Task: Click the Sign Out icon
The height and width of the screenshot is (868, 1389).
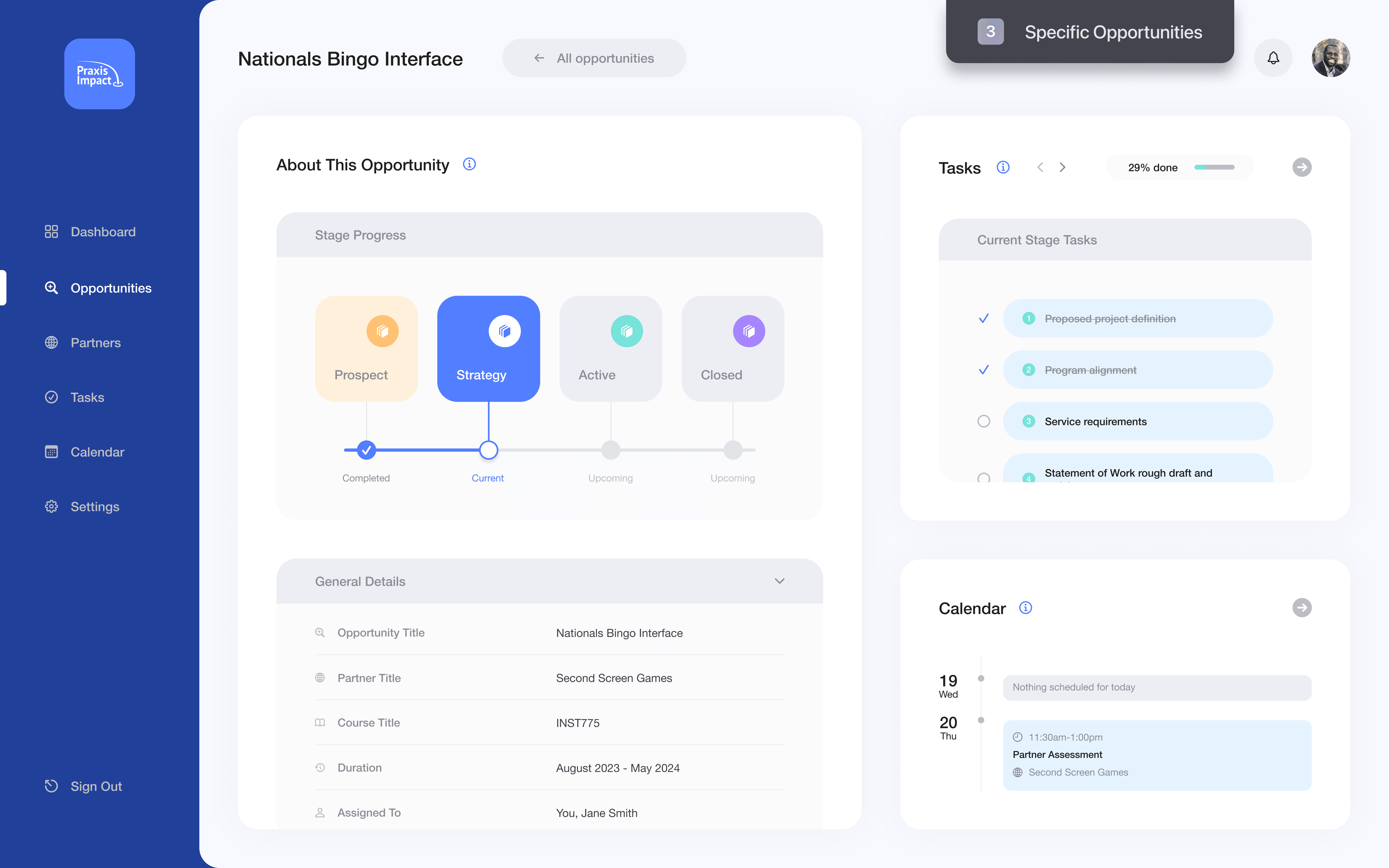Action: pos(52,786)
